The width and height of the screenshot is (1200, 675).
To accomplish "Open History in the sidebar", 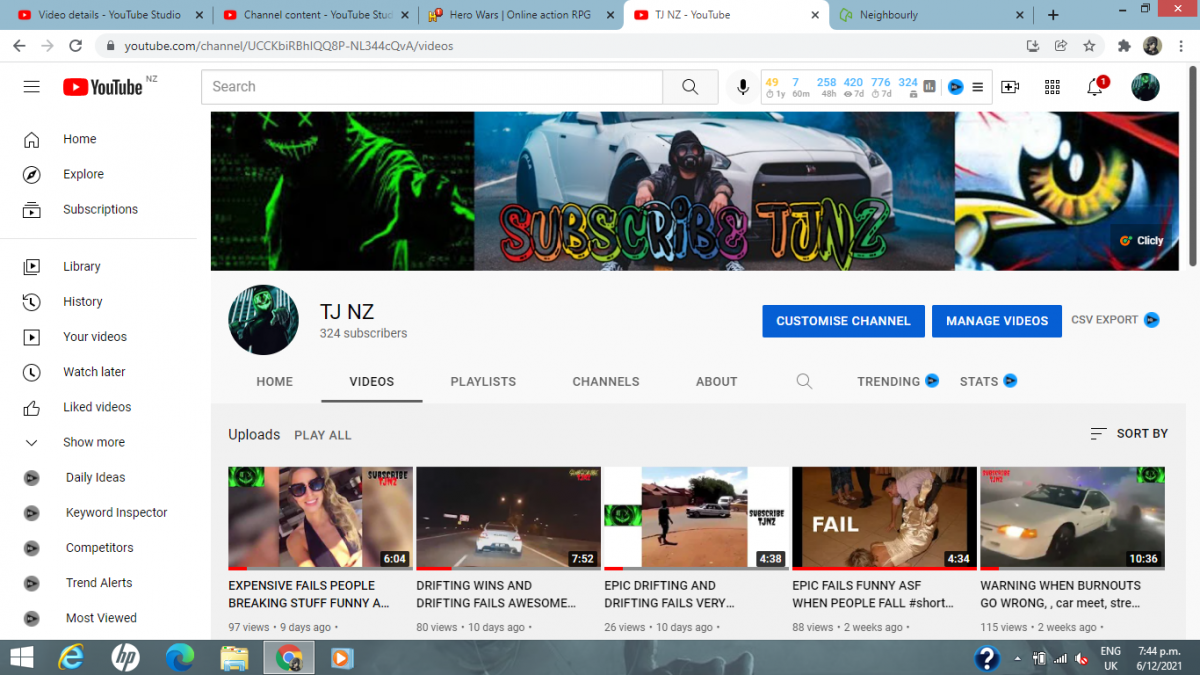I will pos(82,302).
